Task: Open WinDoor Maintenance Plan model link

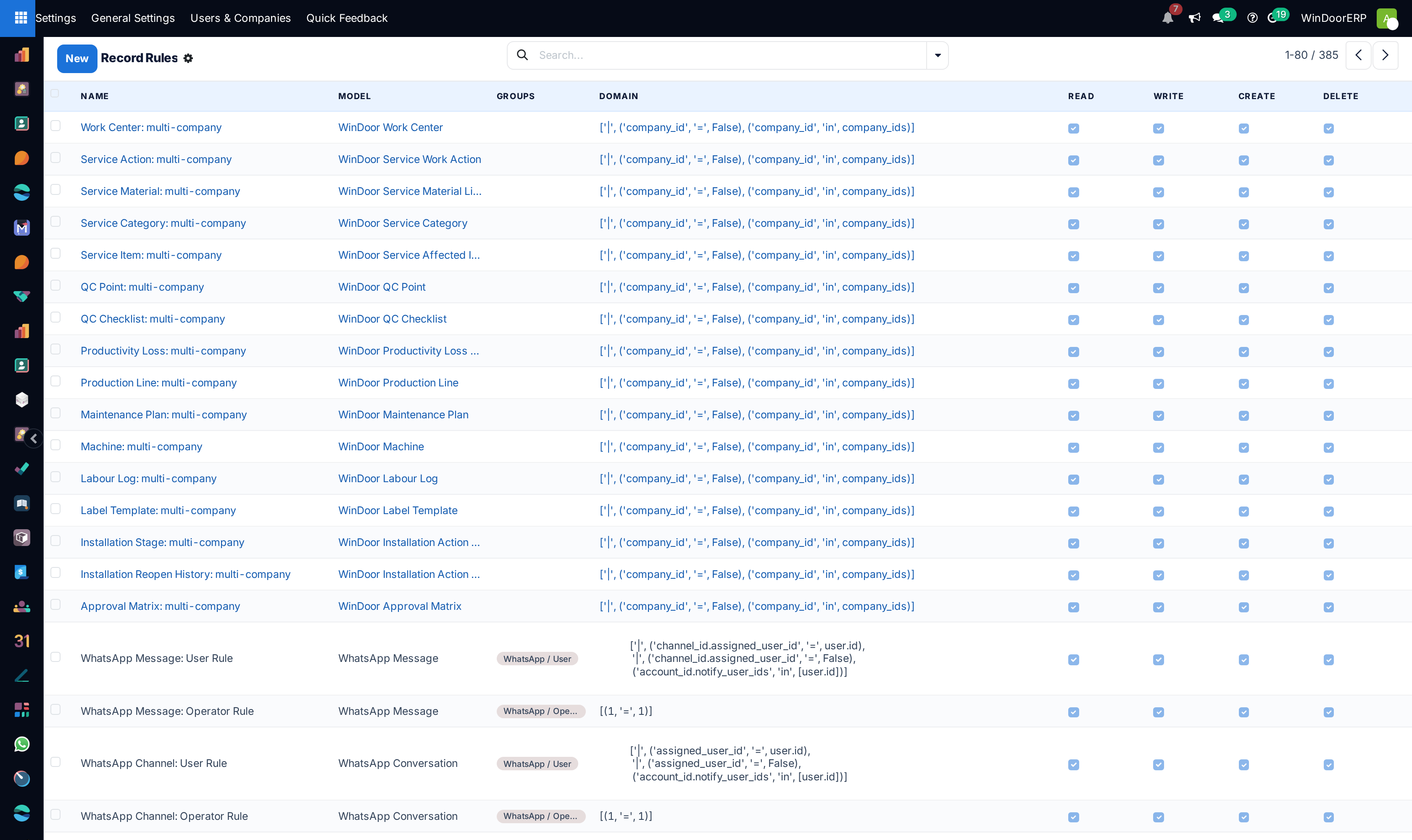Action: tap(403, 415)
